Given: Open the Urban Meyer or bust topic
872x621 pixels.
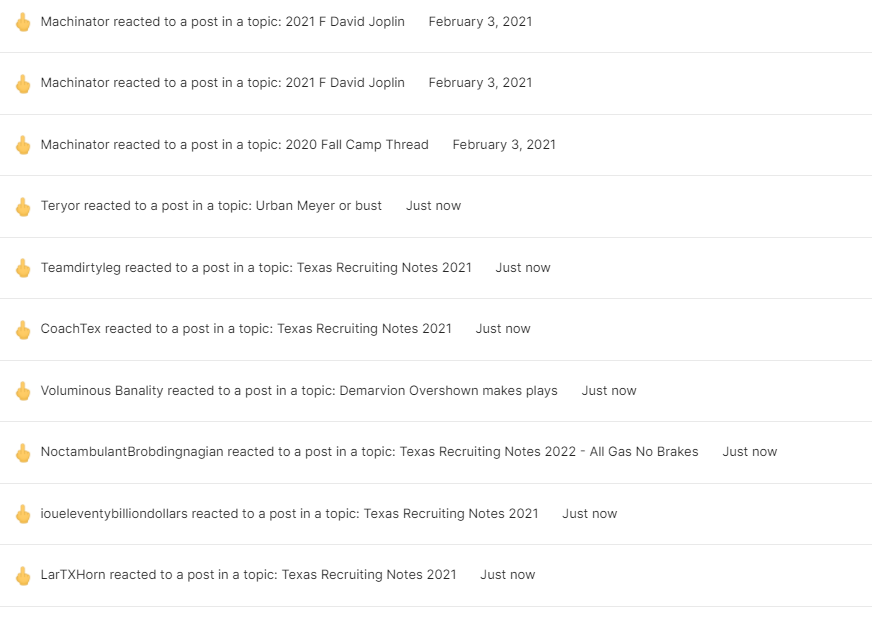Looking at the screenshot, I should 318,206.
